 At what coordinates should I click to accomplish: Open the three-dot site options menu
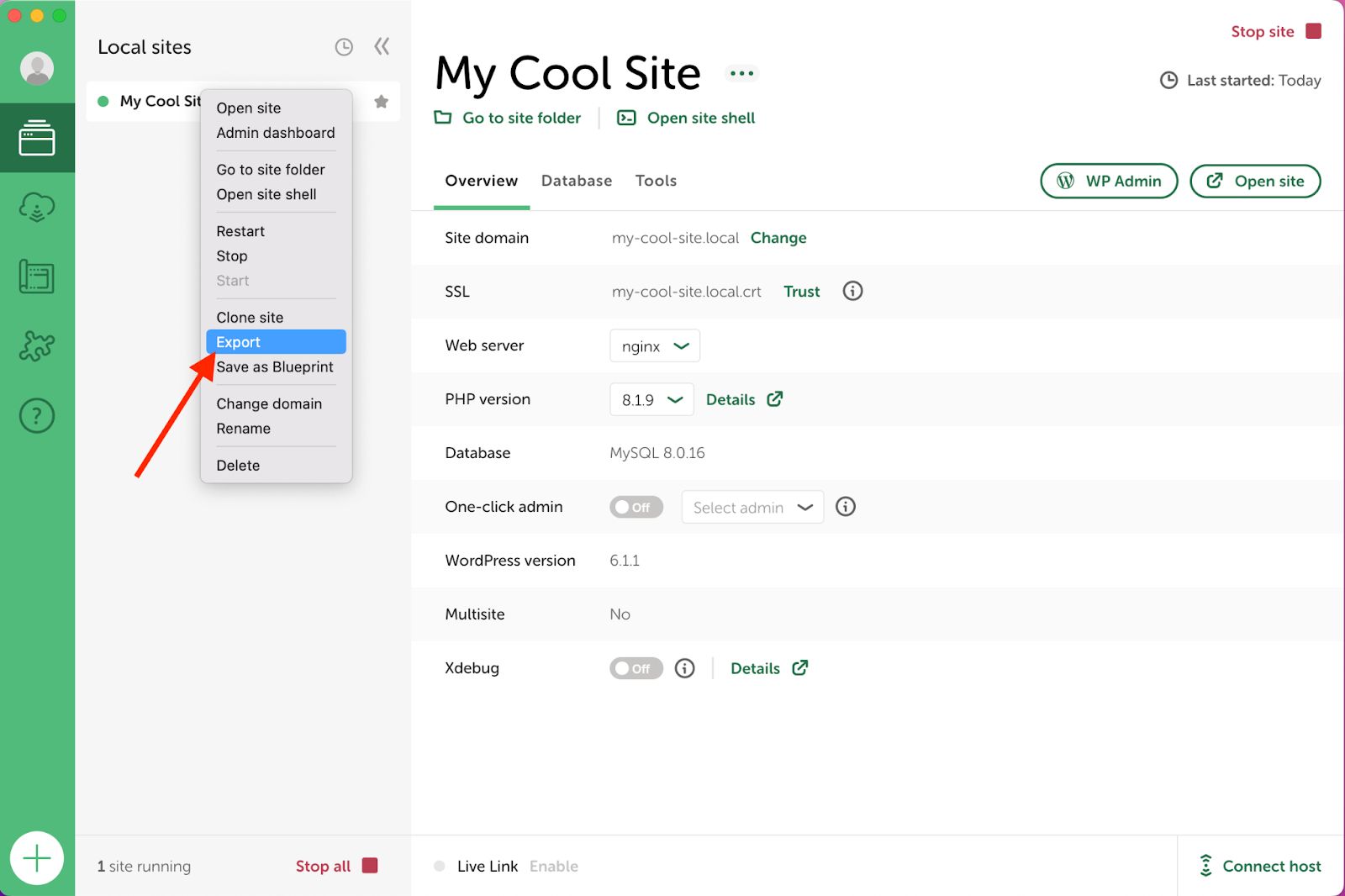pyautogui.click(x=741, y=73)
